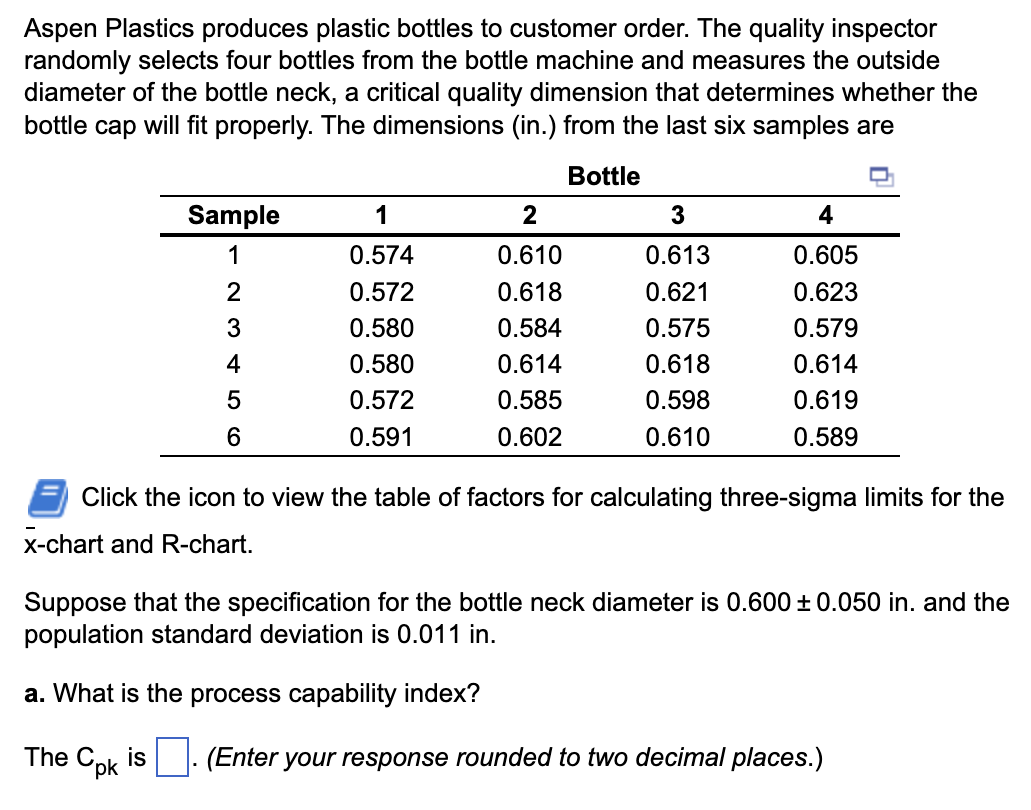Click the Bottle heading above the table
Viewport: 1031px width, 810px height.
pos(603,176)
